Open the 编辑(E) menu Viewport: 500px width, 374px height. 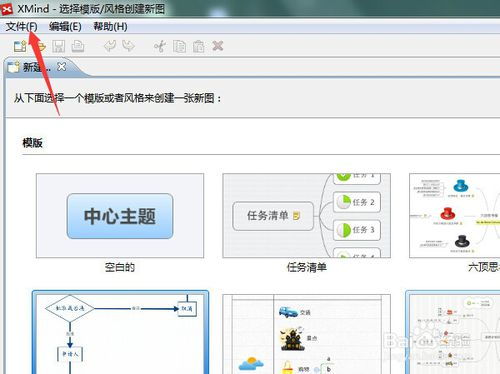click(65, 26)
